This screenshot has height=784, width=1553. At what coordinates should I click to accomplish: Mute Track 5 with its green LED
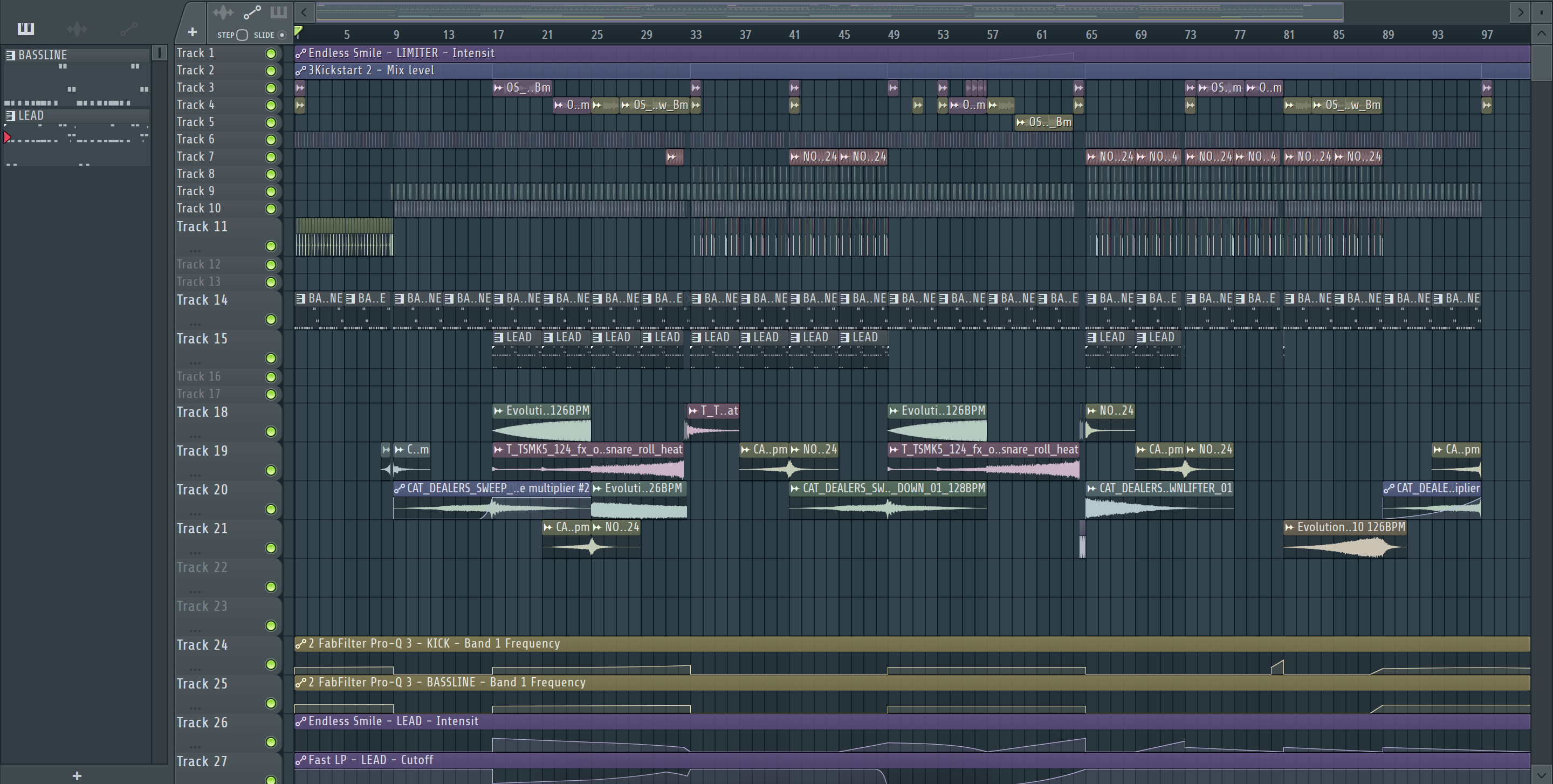point(271,123)
